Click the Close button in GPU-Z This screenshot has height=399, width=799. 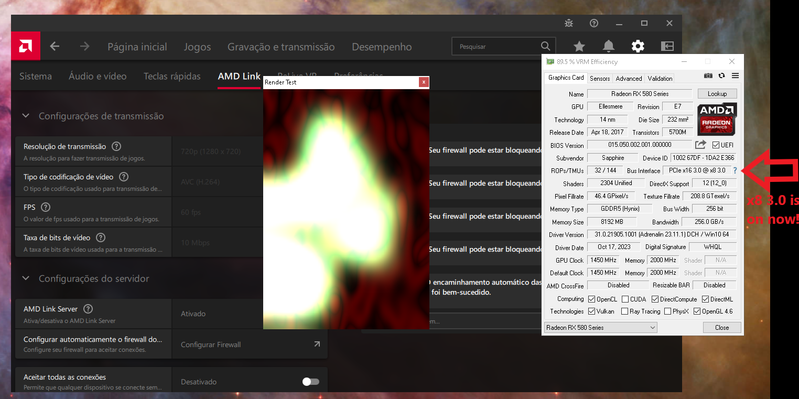pyautogui.click(x=721, y=328)
